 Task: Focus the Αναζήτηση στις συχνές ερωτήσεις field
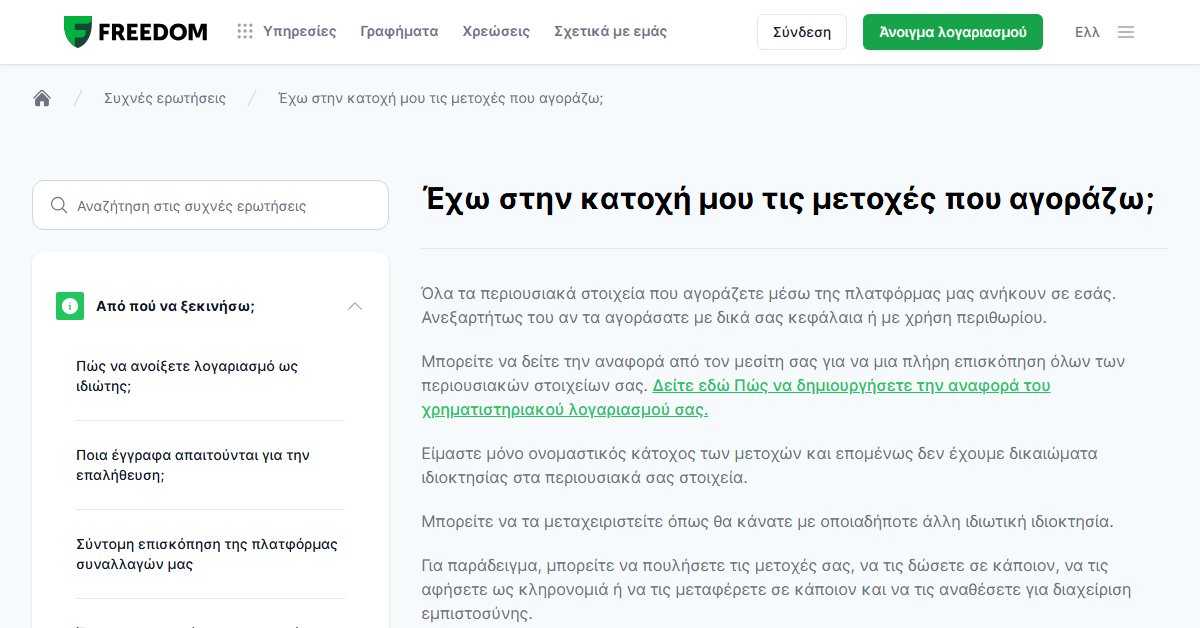[x=210, y=205]
